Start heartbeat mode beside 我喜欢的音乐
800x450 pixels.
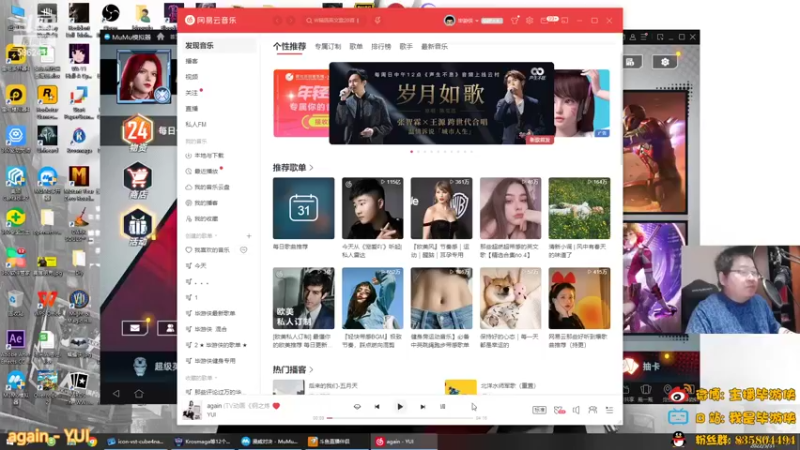pos(244,250)
